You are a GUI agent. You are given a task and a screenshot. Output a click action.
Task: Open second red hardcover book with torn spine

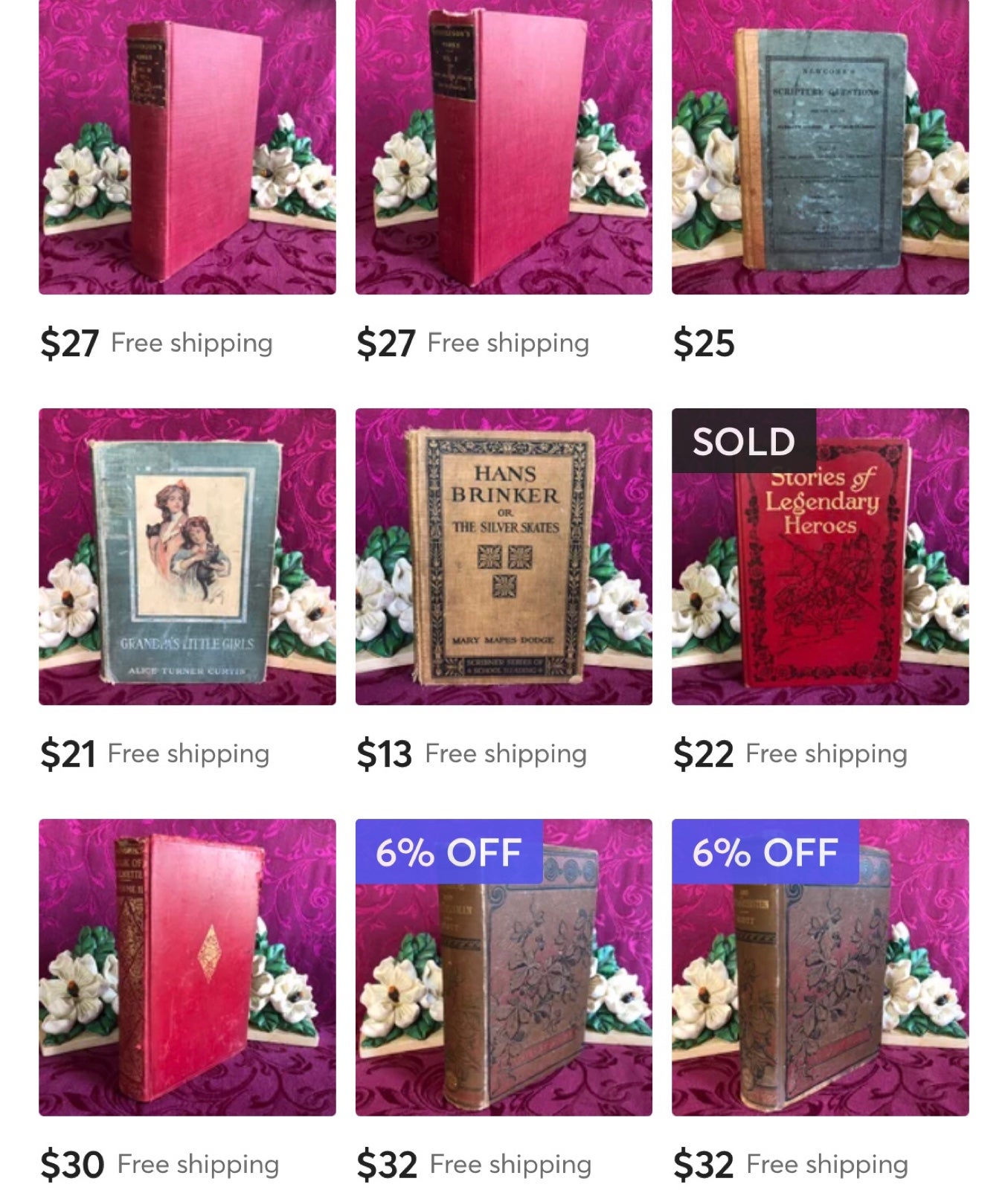[504, 147]
